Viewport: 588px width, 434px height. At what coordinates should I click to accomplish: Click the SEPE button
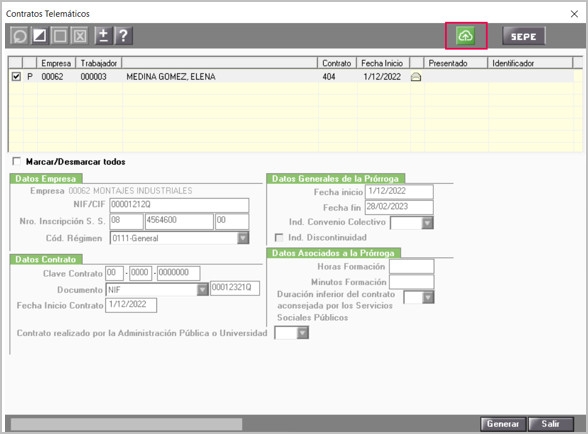tap(524, 36)
